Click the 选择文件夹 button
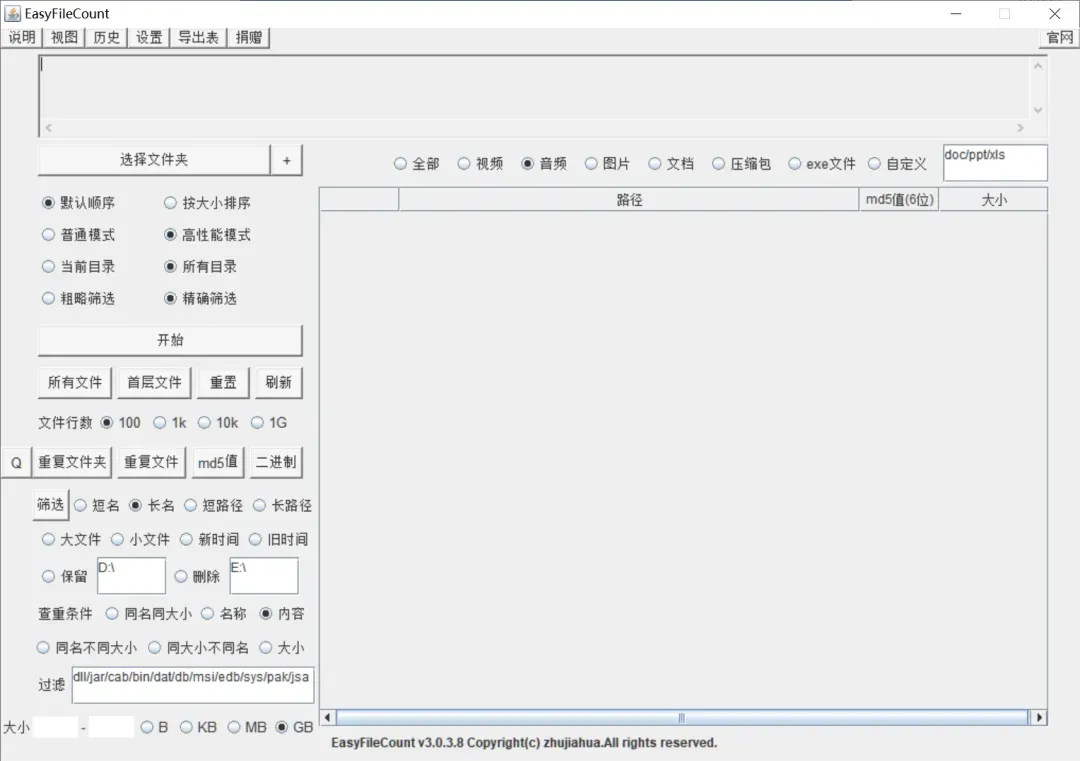 (154, 160)
